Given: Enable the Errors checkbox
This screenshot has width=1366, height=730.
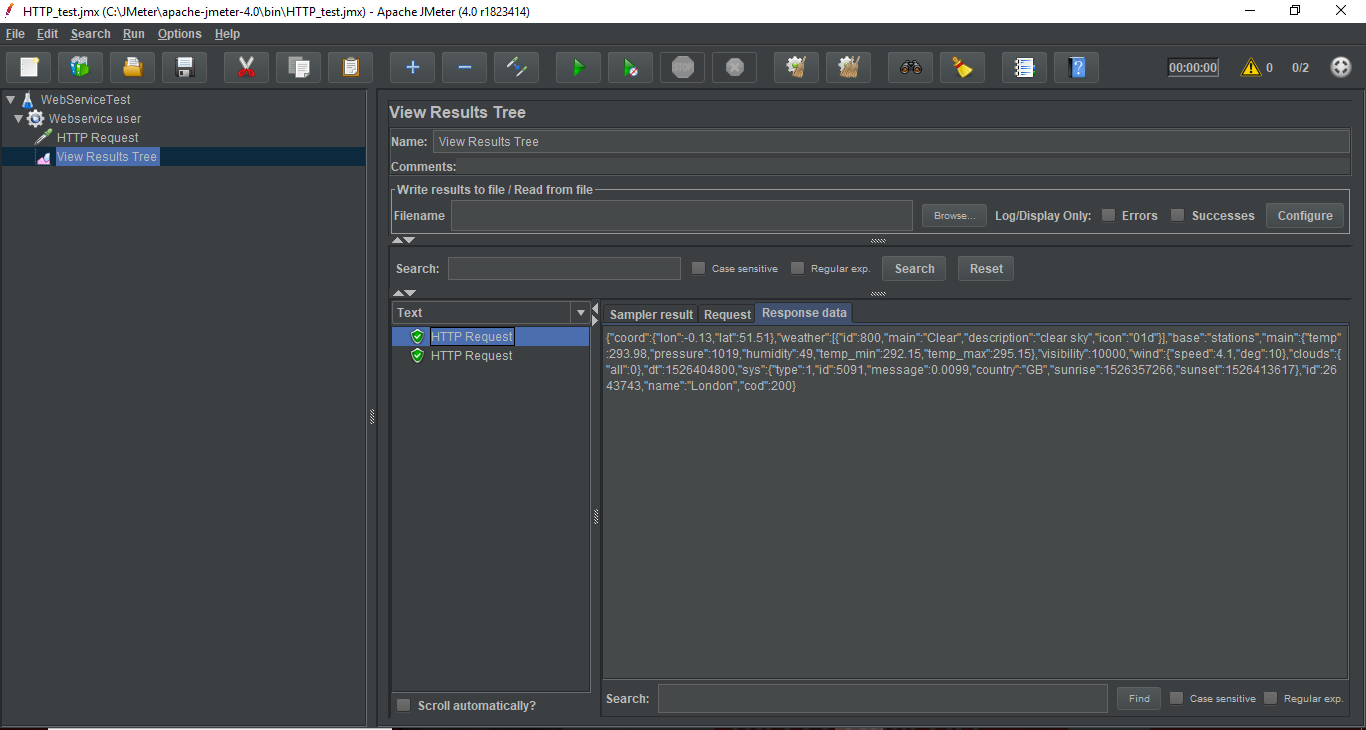Looking at the screenshot, I should click(x=1109, y=215).
